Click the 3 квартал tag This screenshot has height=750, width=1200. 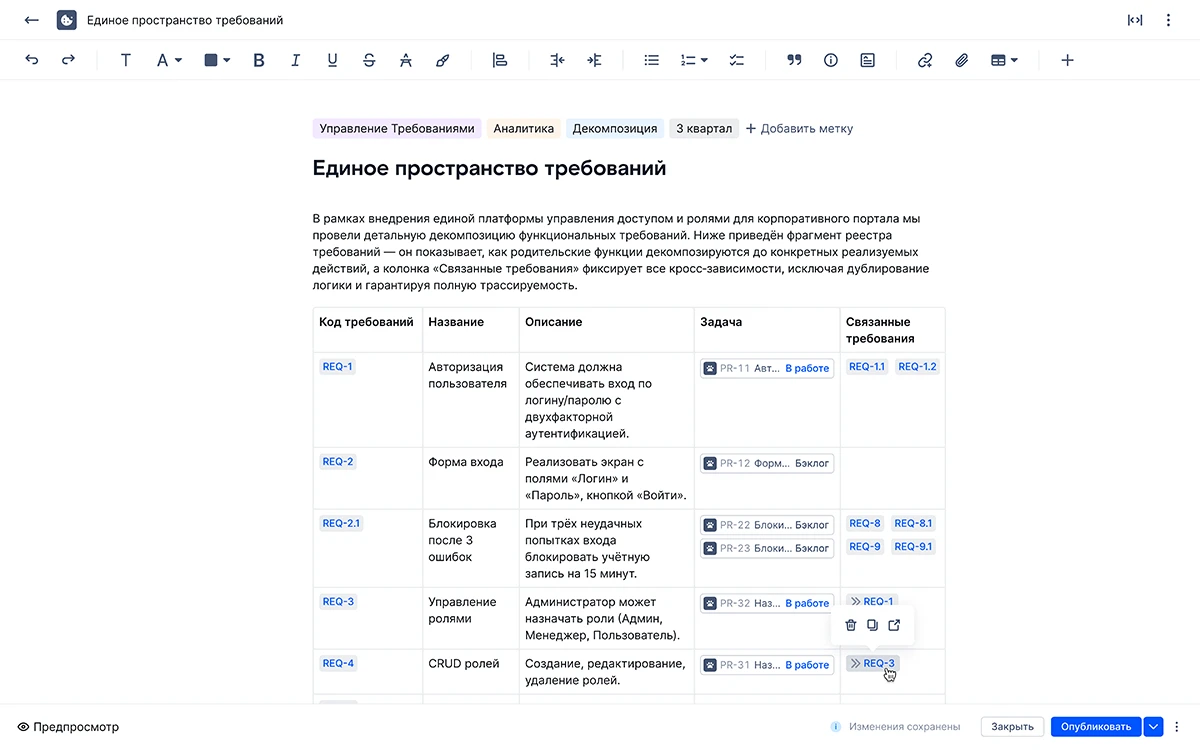tap(704, 128)
